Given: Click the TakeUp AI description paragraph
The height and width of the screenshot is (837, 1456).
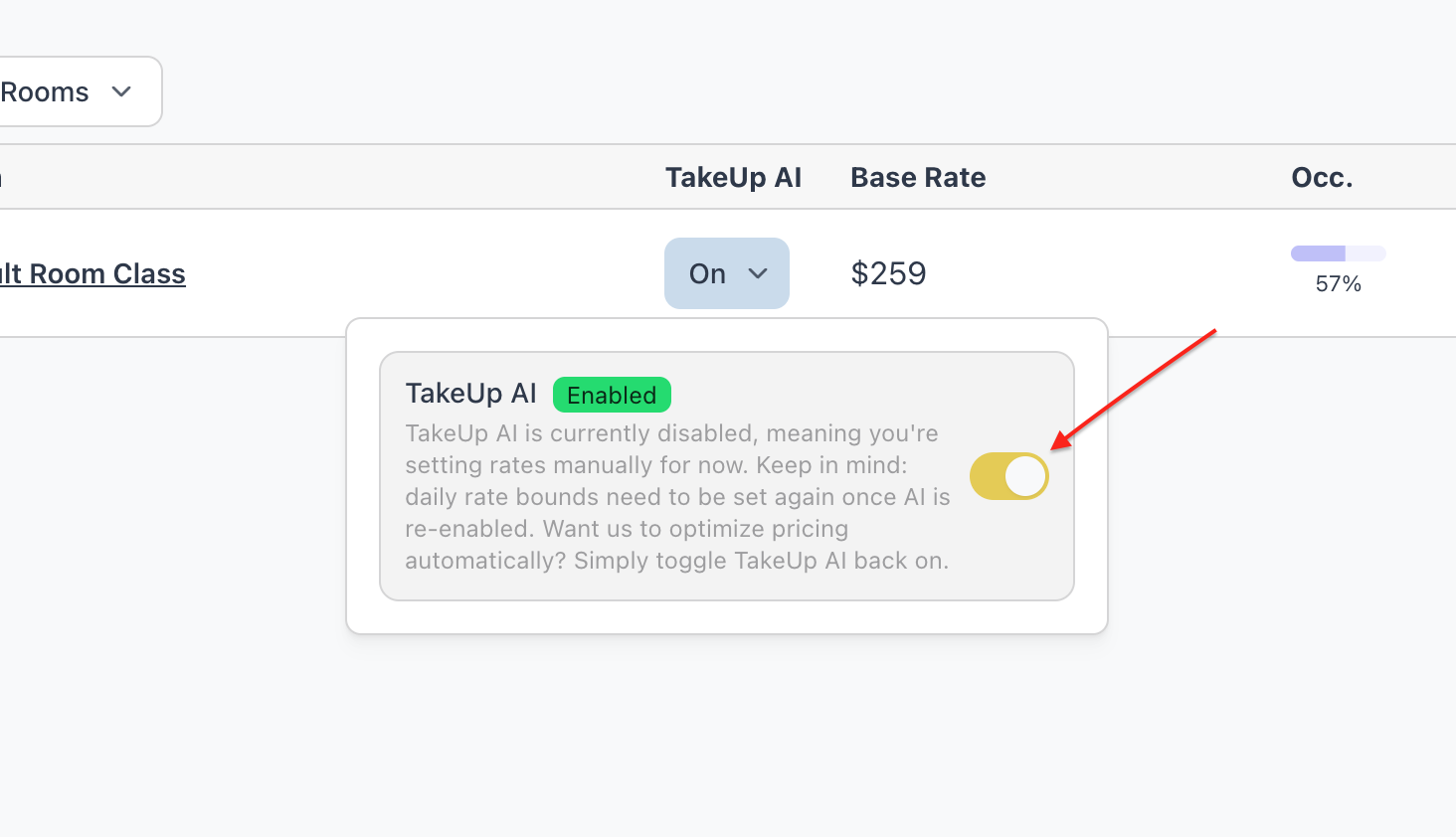Looking at the screenshot, I should (x=676, y=497).
